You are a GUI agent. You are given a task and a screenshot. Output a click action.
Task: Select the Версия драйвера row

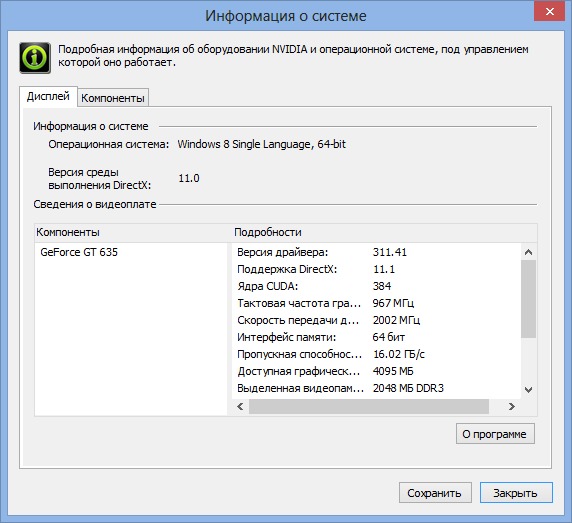(x=376, y=252)
